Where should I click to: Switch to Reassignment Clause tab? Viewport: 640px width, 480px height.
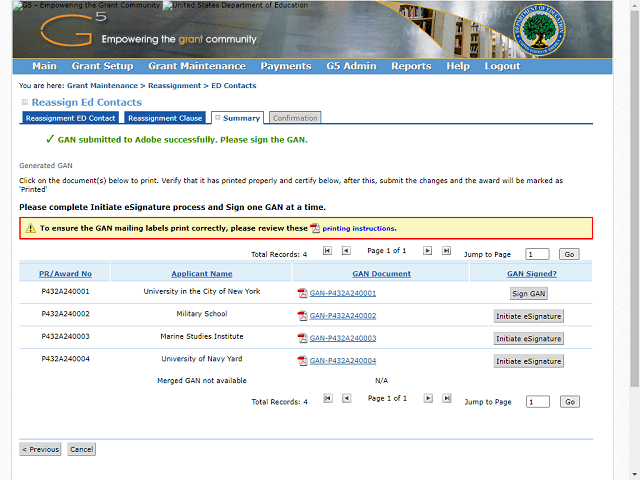click(x=165, y=118)
